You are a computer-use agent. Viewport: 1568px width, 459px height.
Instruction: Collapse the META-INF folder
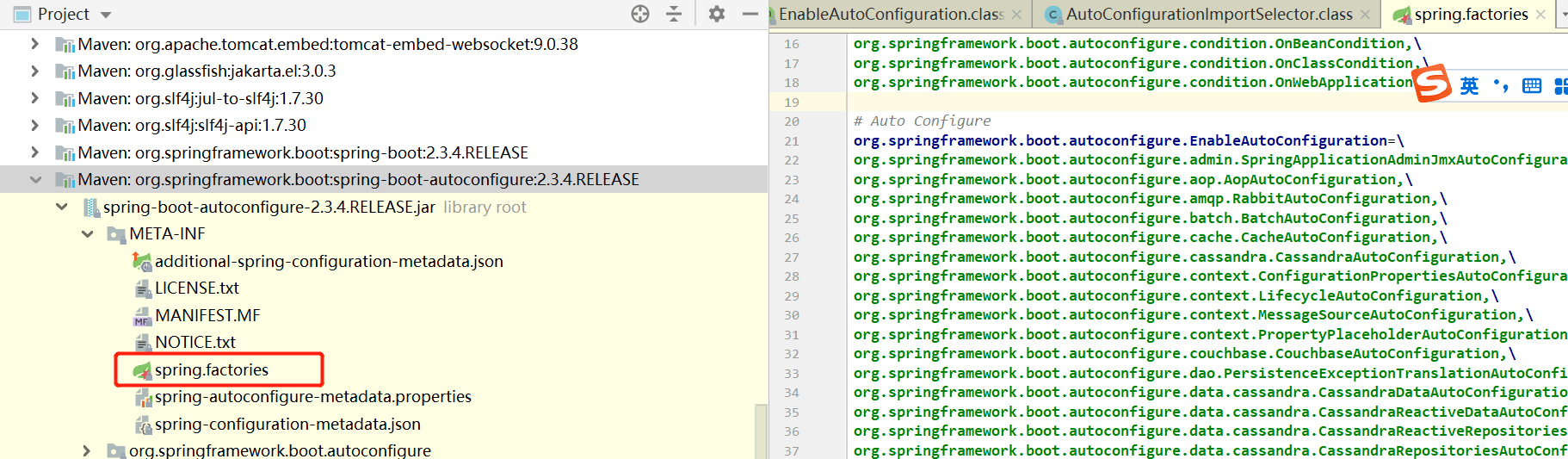coord(87,233)
